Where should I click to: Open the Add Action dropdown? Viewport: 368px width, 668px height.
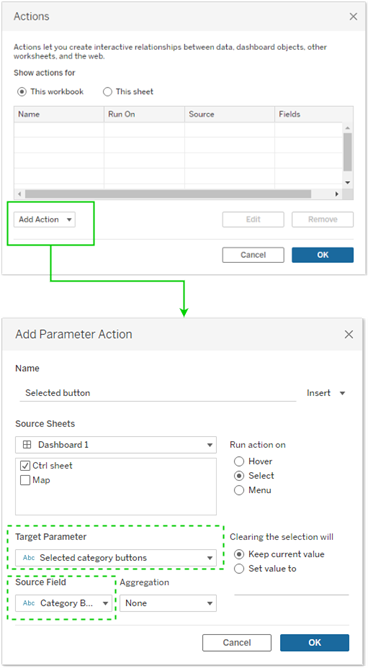point(45,219)
